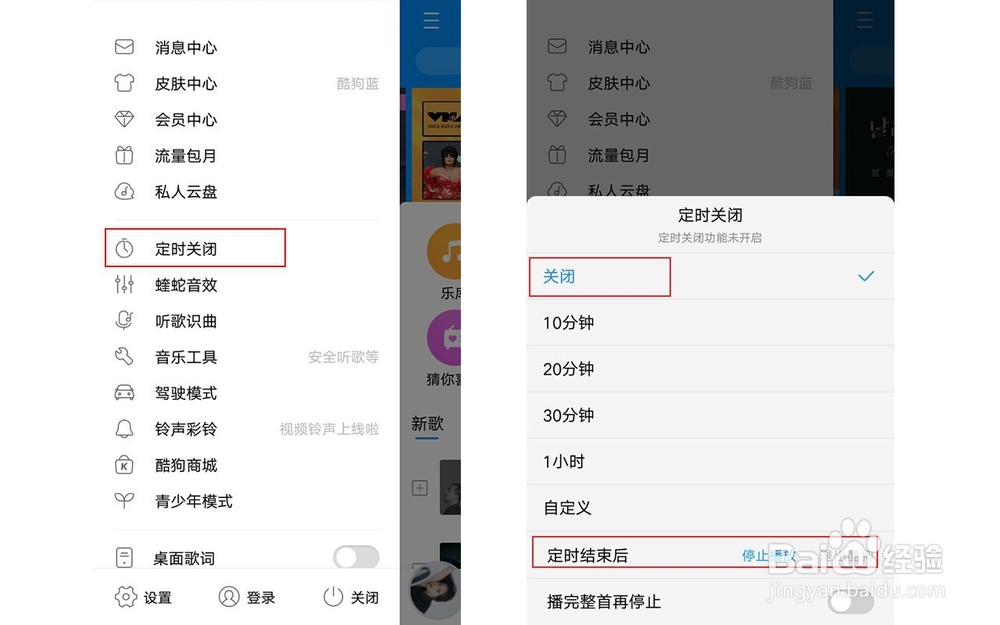
Task: Toggle the 桌面歌词 switch
Action: (356, 557)
